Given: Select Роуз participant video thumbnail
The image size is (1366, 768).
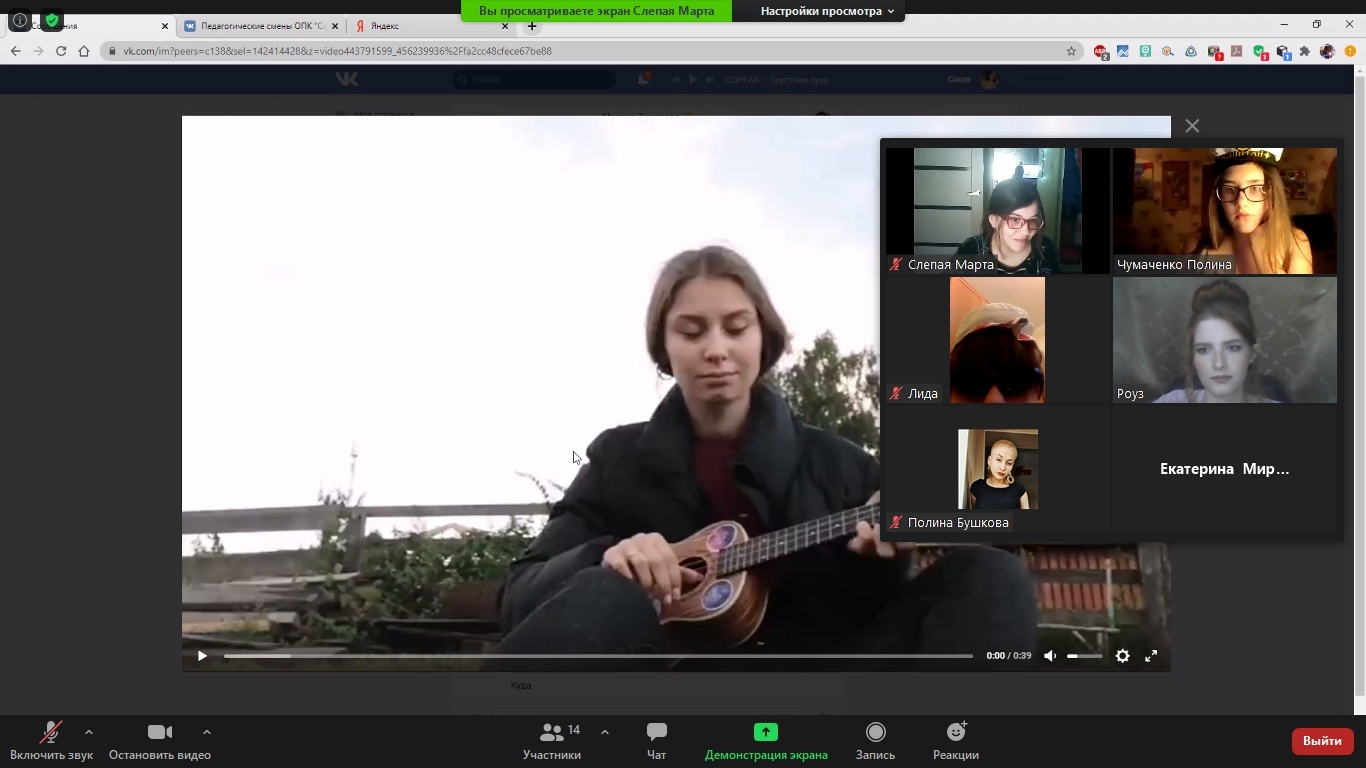Looking at the screenshot, I should pyautogui.click(x=1224, y=340).
